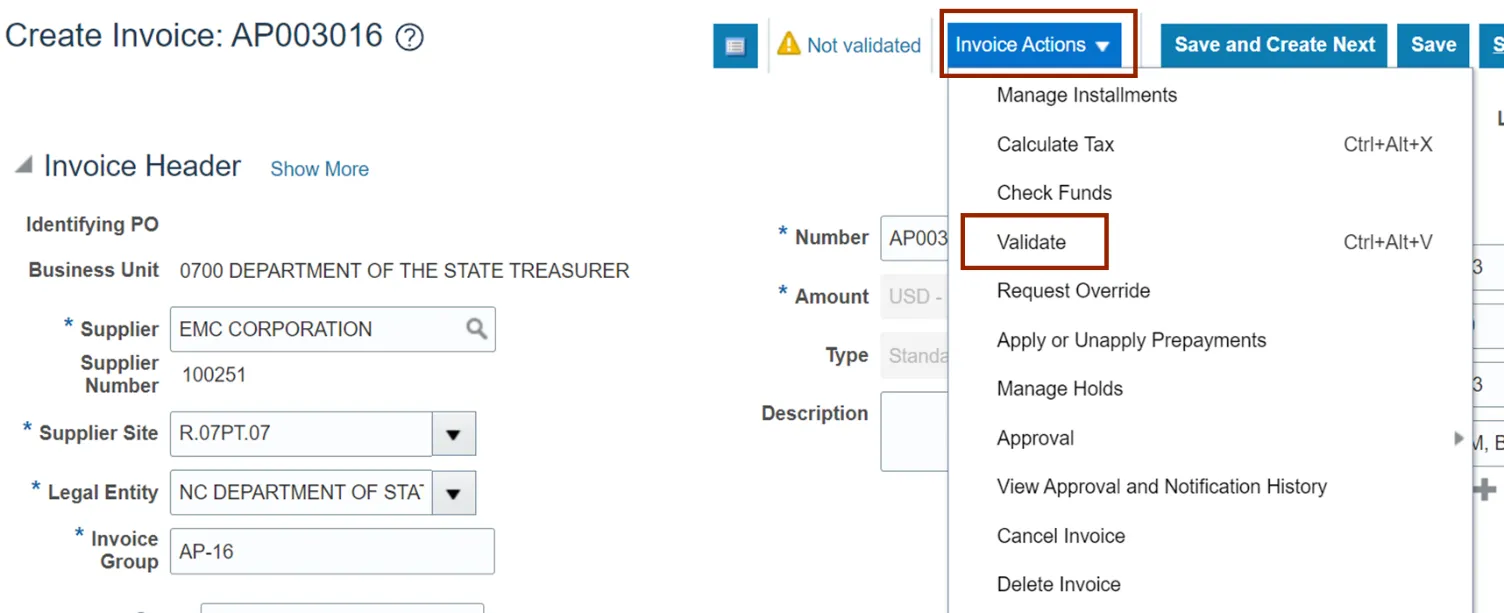This screenshot has height=613, width=1504.
Task: Click the Supplier search magnifier icon
Action: [x=477, y=329]
